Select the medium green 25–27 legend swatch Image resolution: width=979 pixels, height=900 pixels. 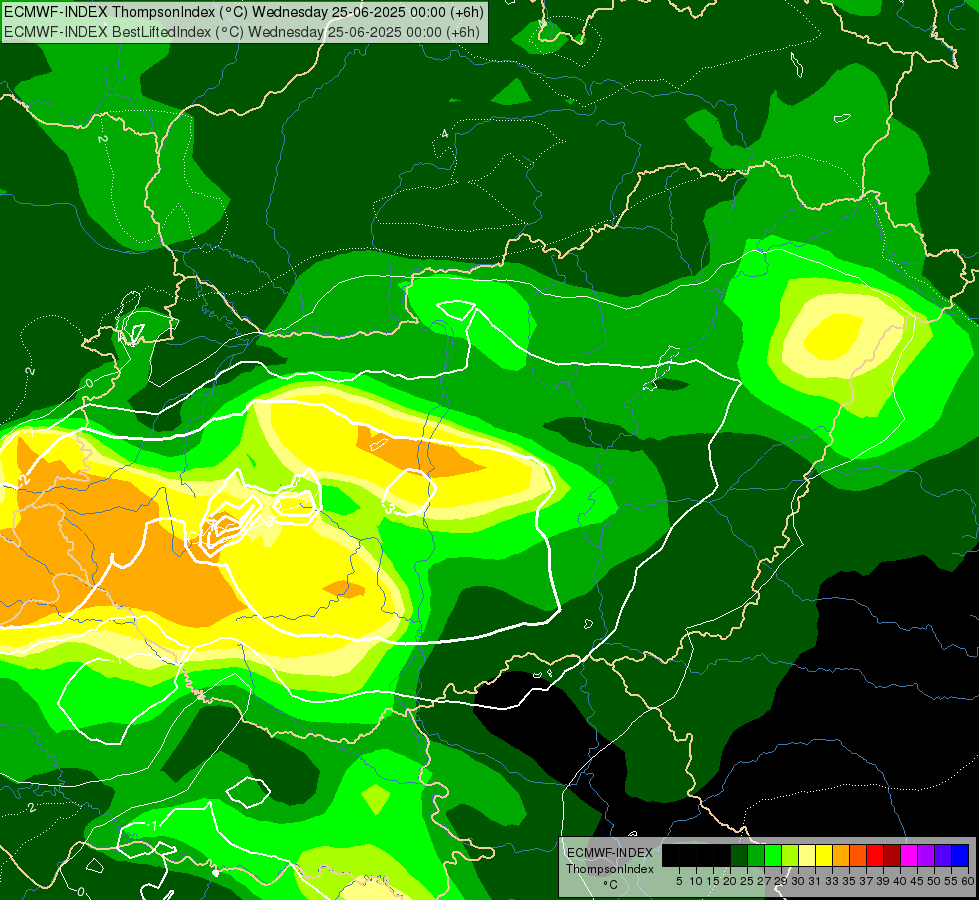coord(755,855)
